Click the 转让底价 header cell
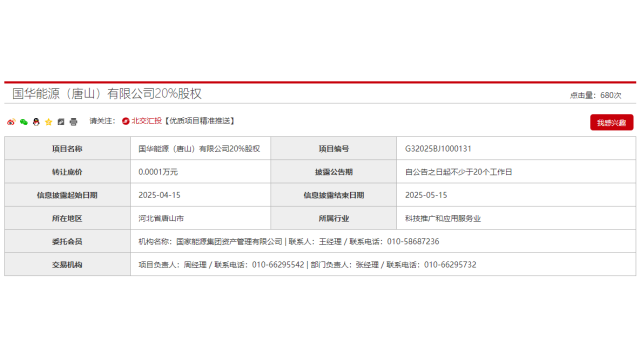The width and height of the screenshot is (640, 360). click(67, 172)
